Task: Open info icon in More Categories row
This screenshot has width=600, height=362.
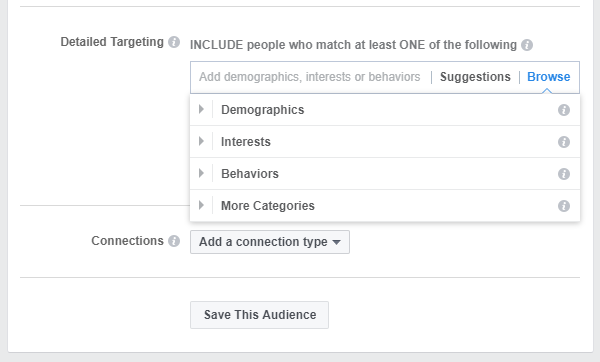Action: pos(564,206)
